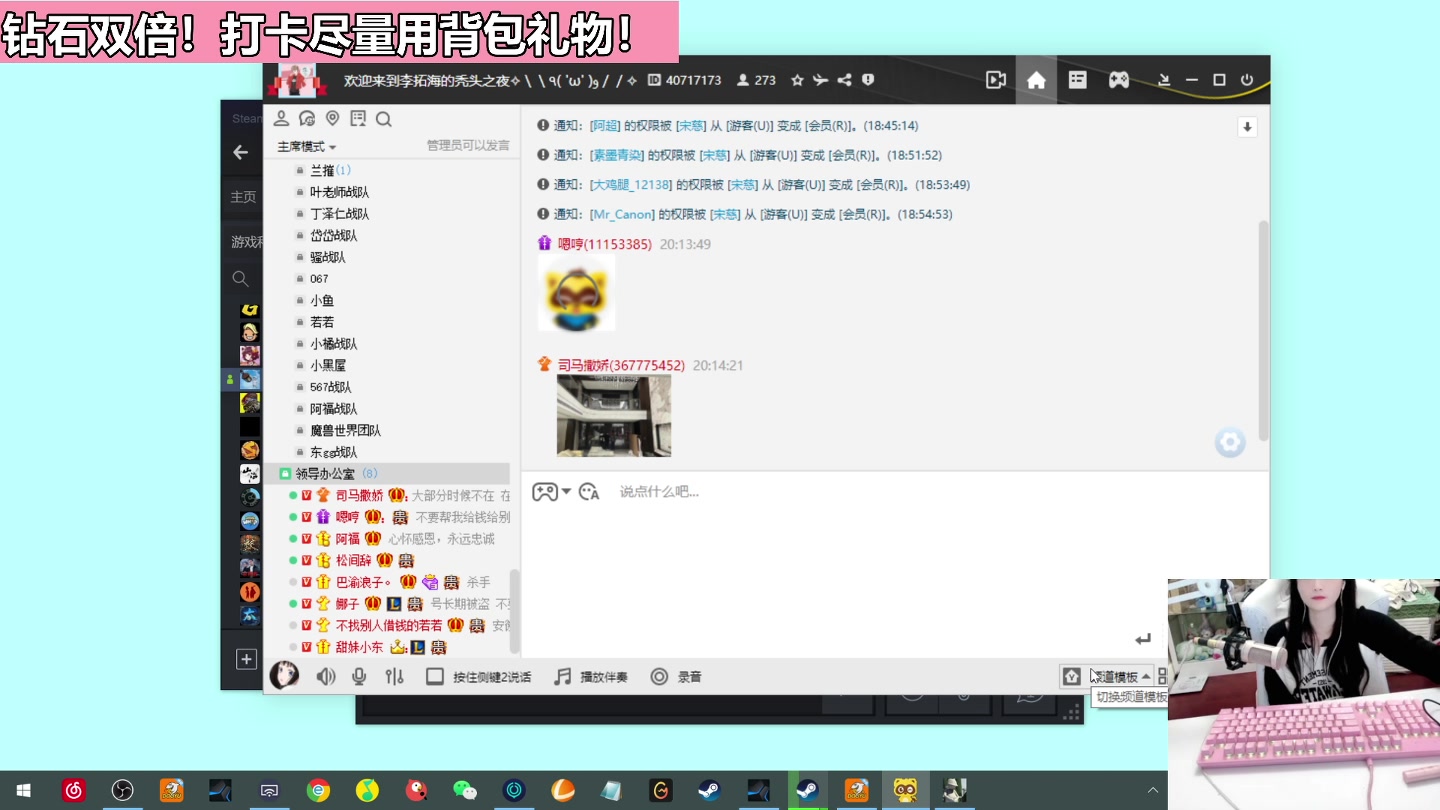
Task: Open the emoji picker in the chat bar
Action: [x=589, y=491]
